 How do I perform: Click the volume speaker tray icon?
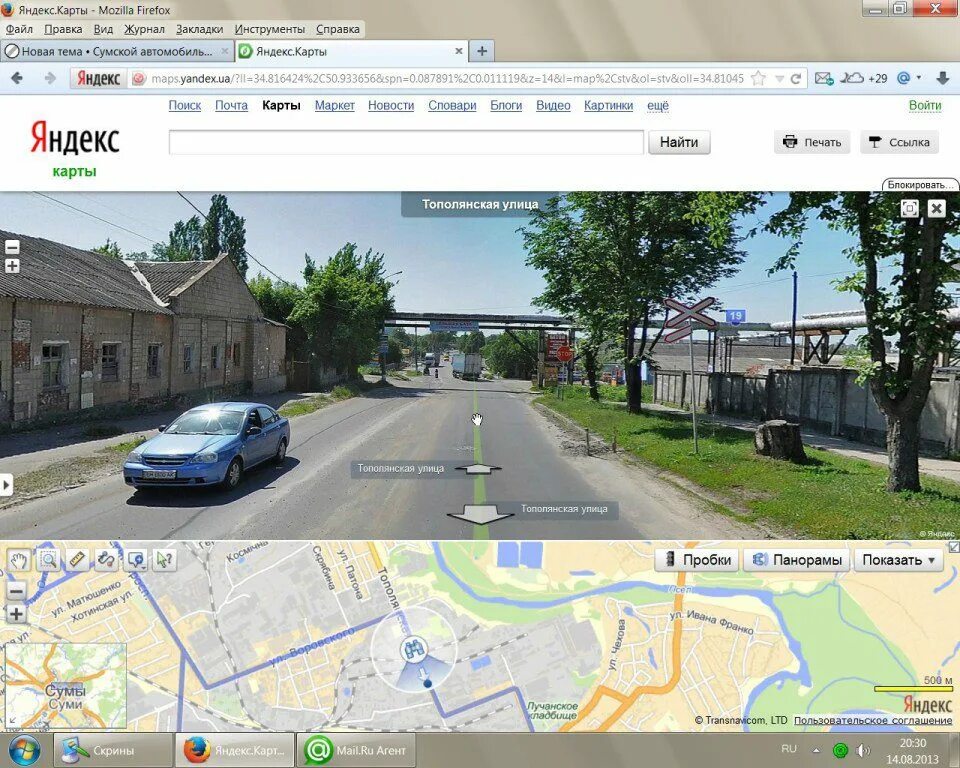click(x=863, y=750)
